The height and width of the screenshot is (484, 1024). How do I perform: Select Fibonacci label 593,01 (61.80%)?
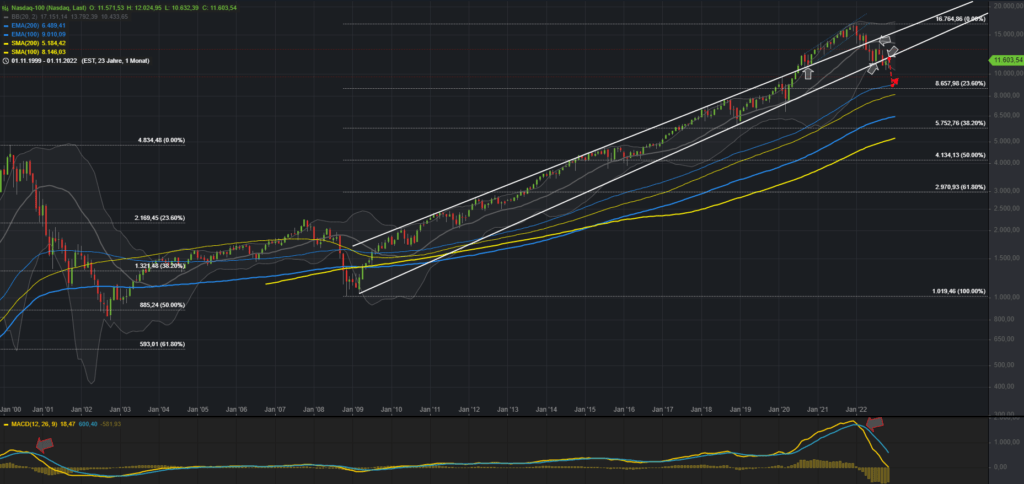[162, 344]
